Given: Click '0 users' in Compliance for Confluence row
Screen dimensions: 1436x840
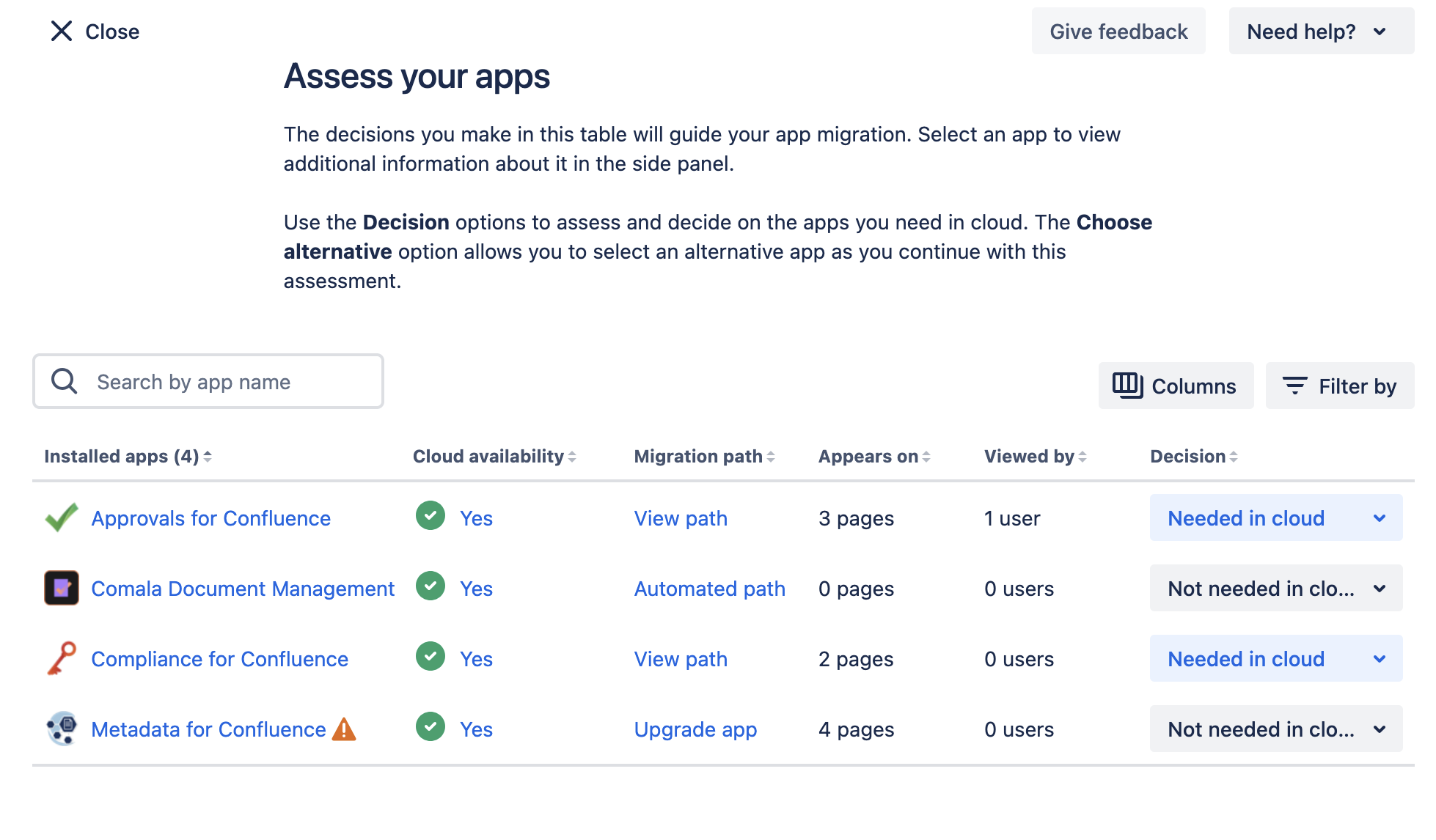Looking at the screenshot, I should click(x=1019, y=659).
